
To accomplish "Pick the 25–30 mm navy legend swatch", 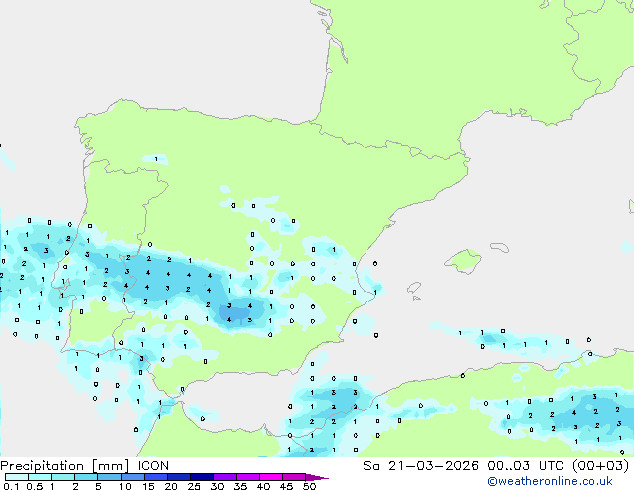I will [x=202, y=477].
